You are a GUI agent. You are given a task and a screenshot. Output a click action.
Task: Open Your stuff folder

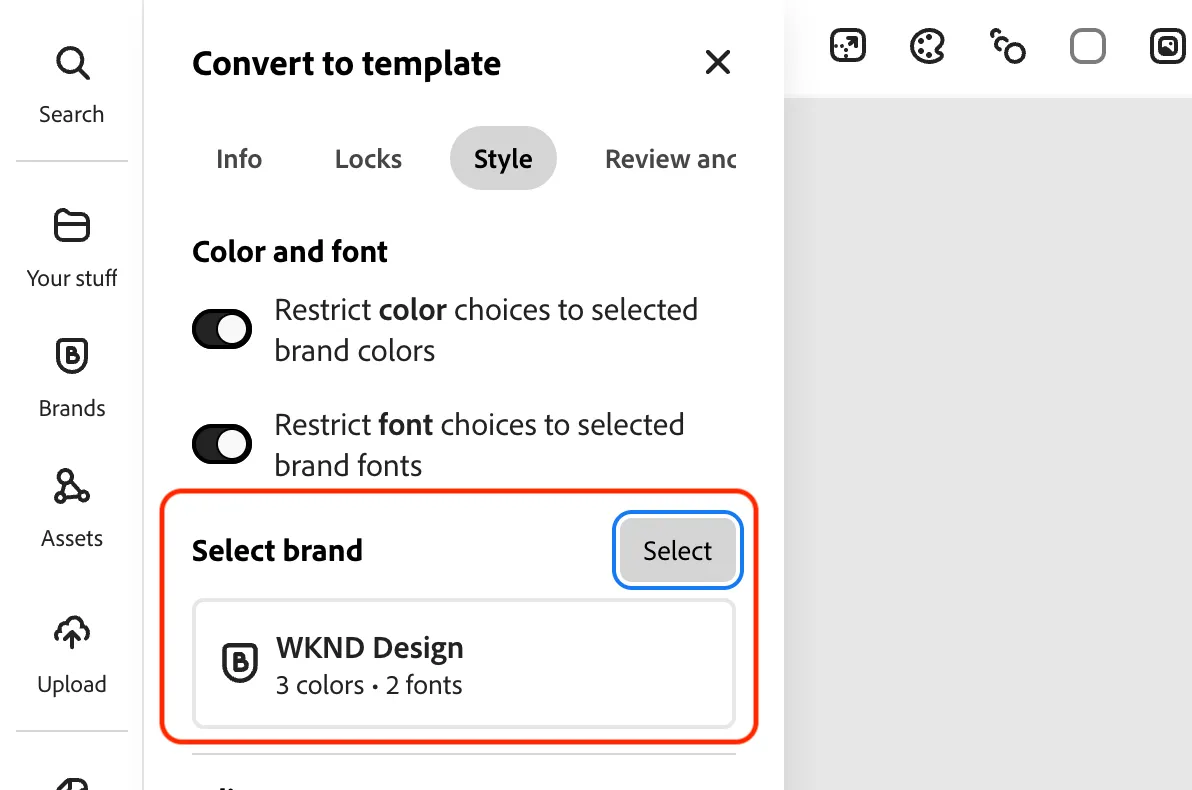(x=71, y=247)
